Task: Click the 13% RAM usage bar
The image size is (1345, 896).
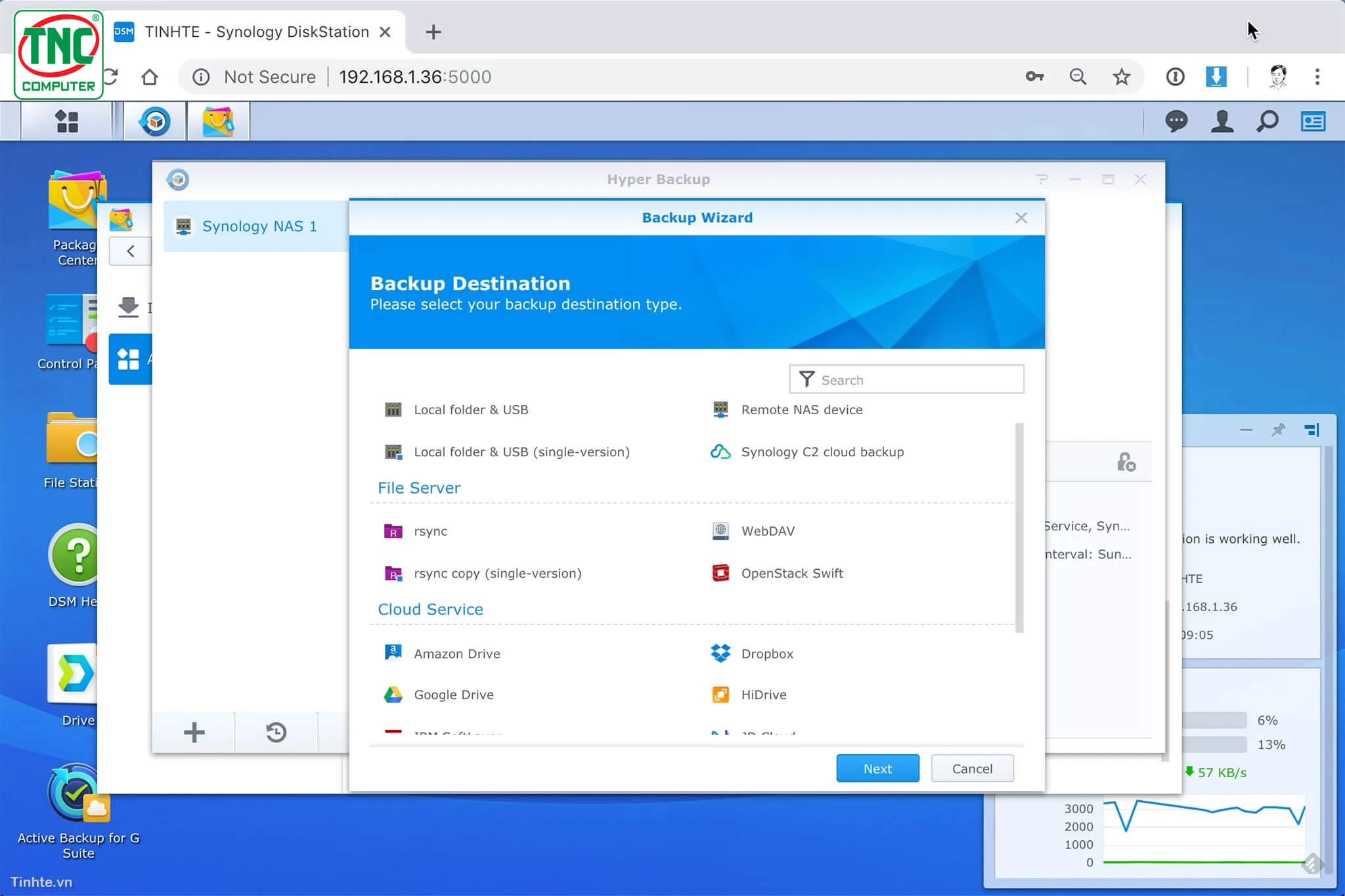Action: click(x=1214, y=744)
